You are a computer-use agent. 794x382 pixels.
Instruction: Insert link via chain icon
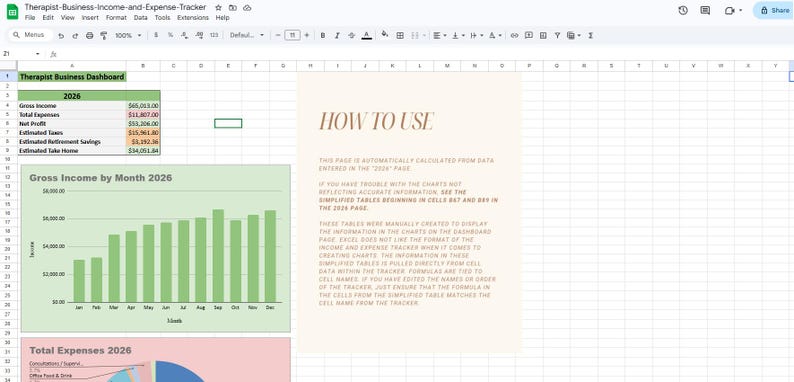[514, 35]
